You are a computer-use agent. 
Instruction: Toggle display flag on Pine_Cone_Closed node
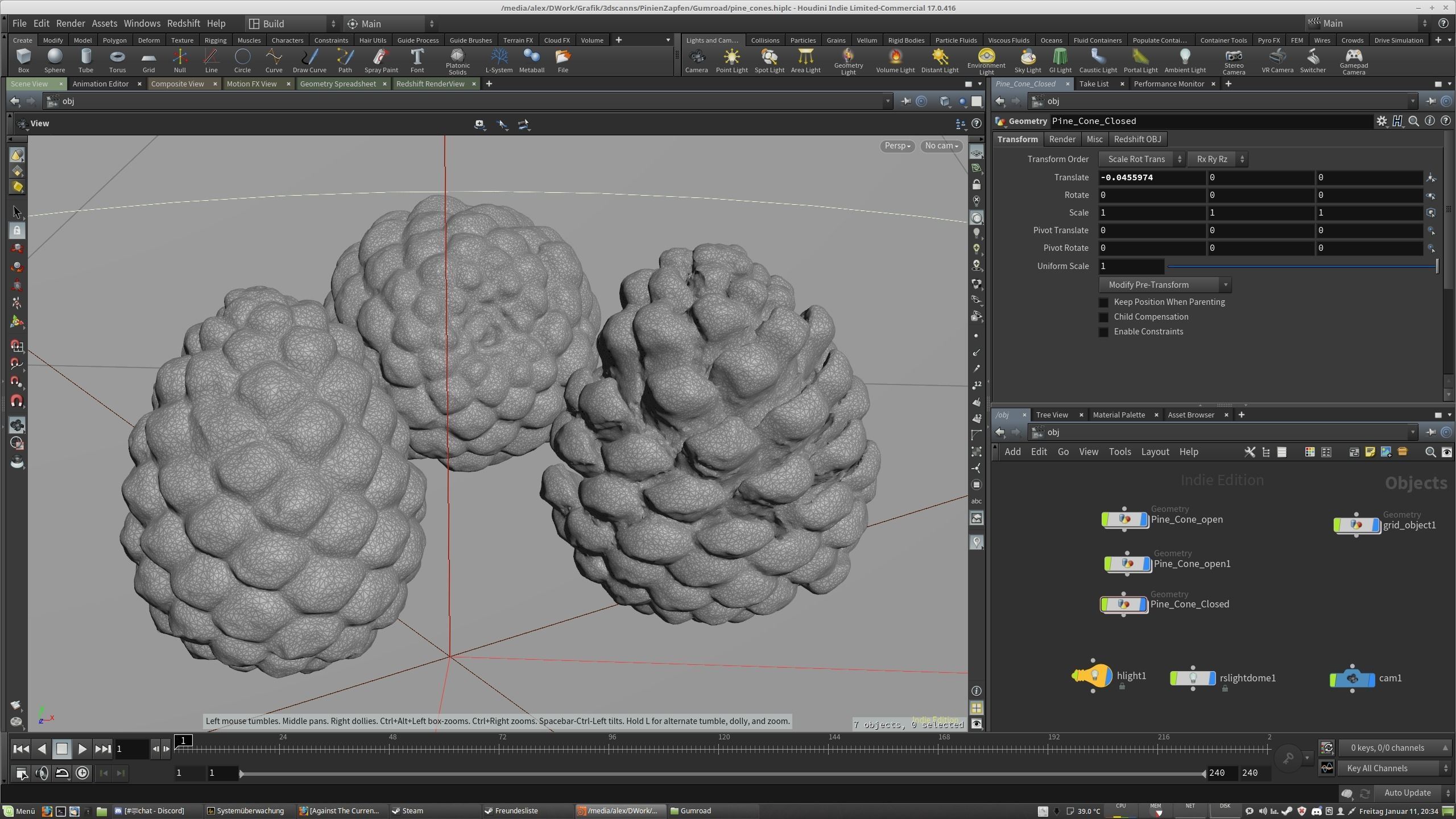point(1141,604)
